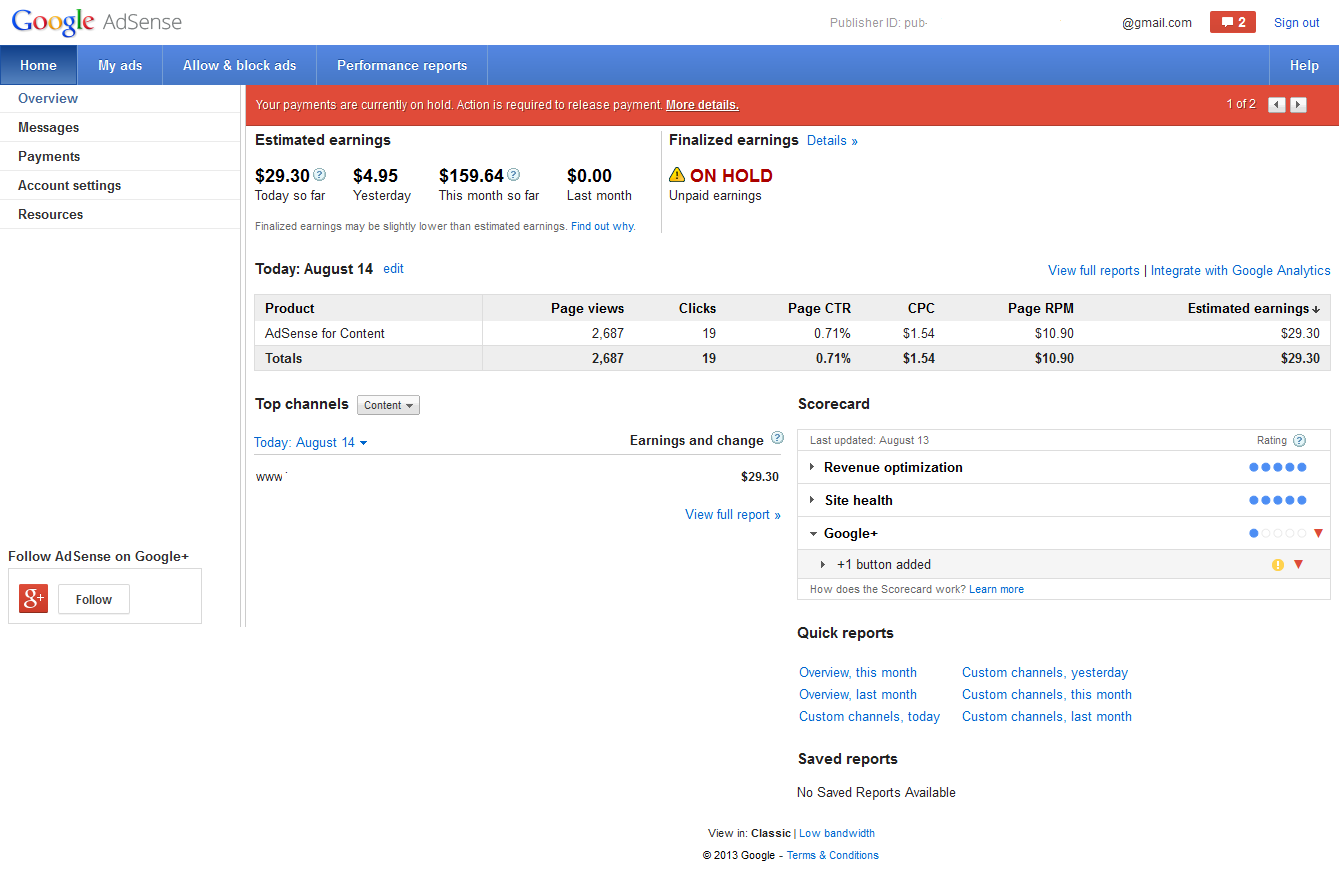Expand the Site health scorecard row
This screenshot has height=886, width=1339.
pos(812,500)
